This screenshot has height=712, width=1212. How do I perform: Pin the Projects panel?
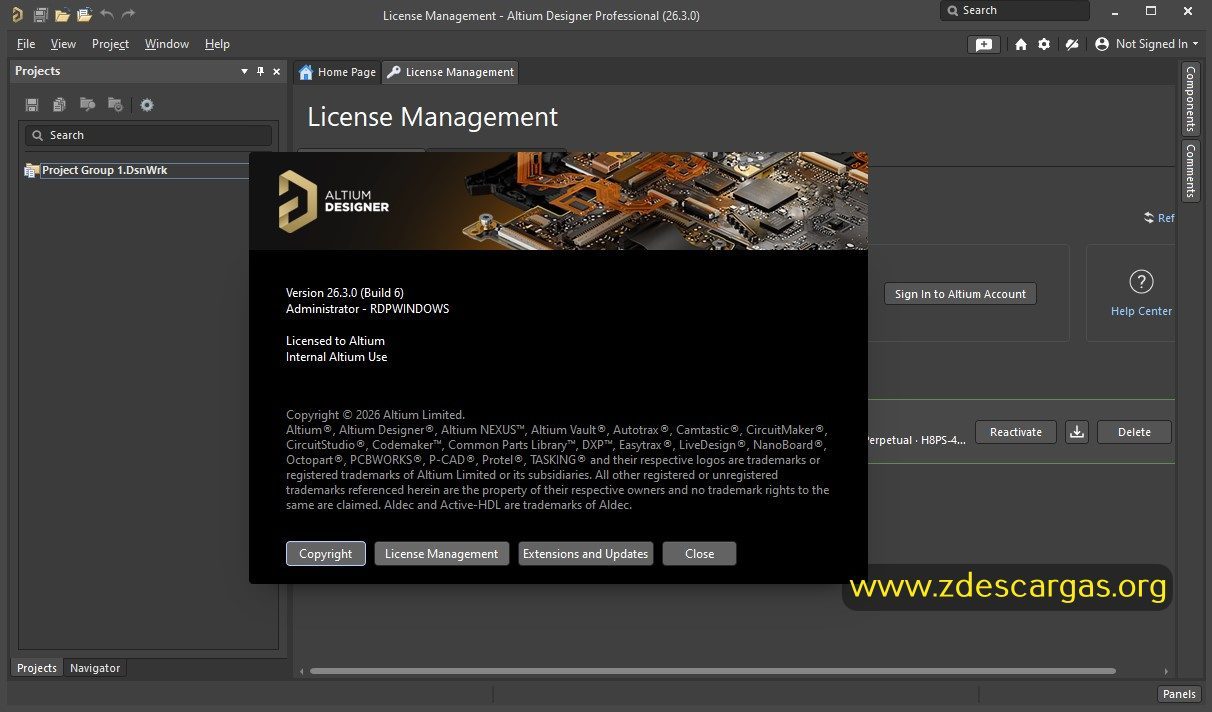[x=261, y=71]
